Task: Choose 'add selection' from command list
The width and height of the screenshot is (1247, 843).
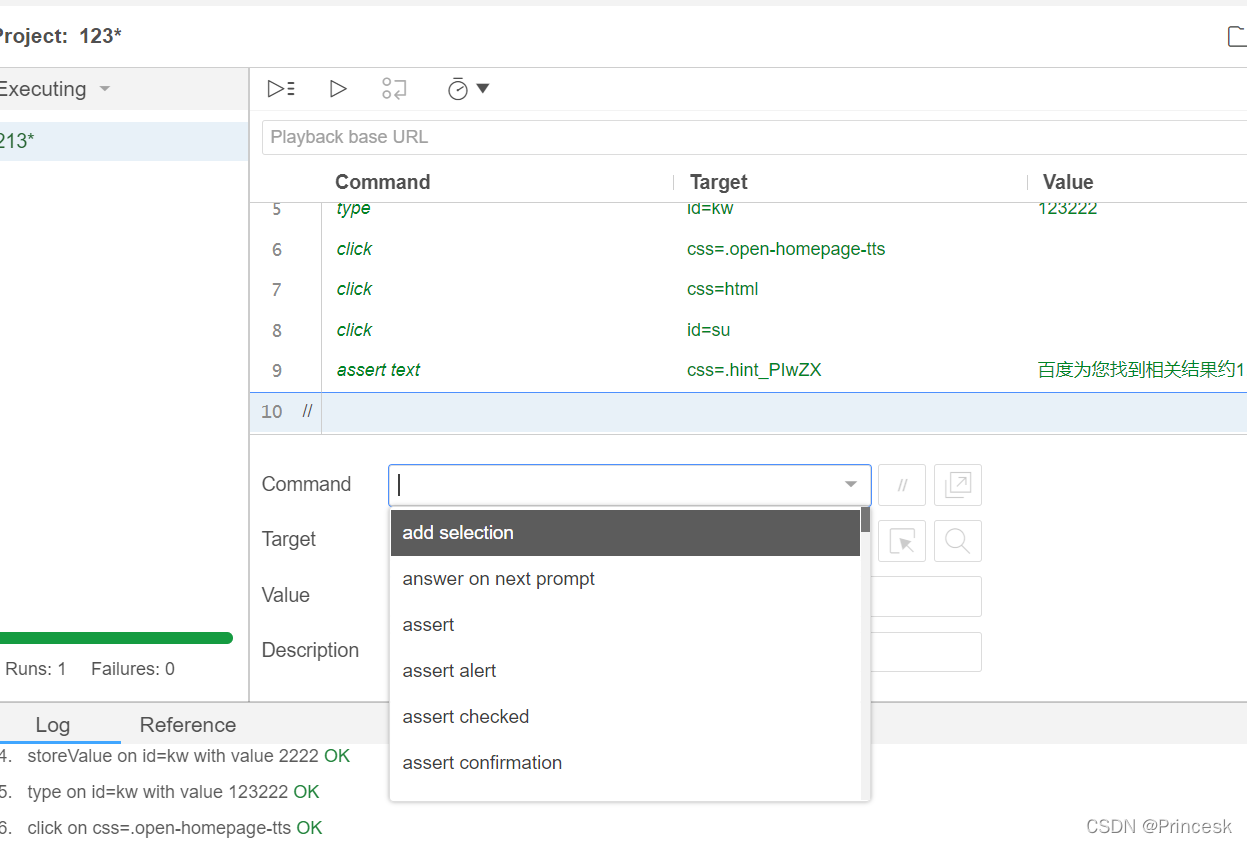Action: tap(625, 533)
